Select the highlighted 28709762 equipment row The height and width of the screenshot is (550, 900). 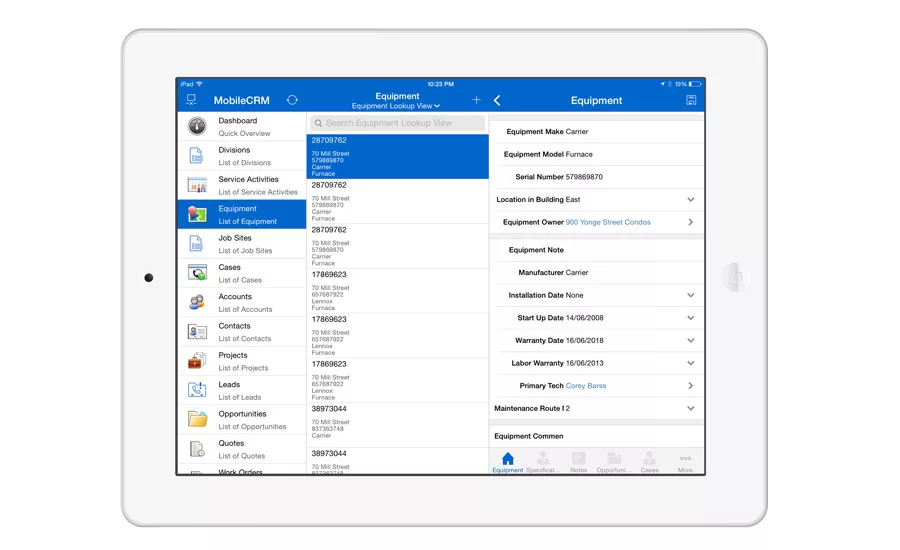(397, 156)
